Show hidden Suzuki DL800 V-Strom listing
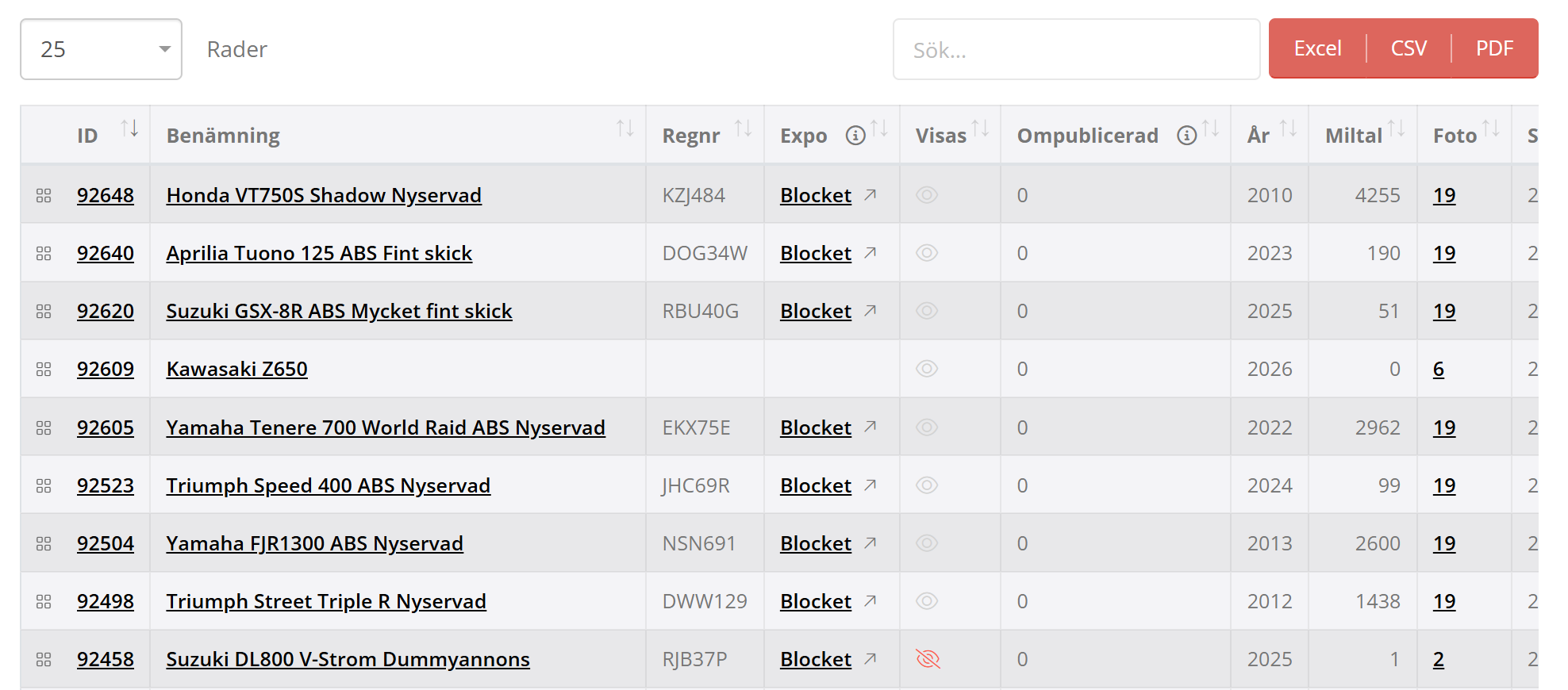 [x=928, y=659]
